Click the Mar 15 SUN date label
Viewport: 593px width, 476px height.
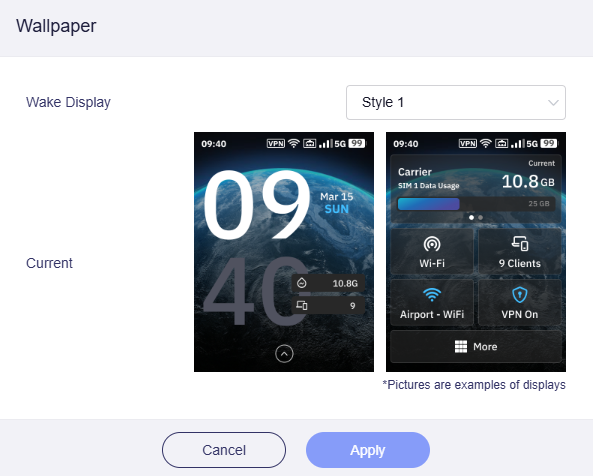(x=336, y=203)
